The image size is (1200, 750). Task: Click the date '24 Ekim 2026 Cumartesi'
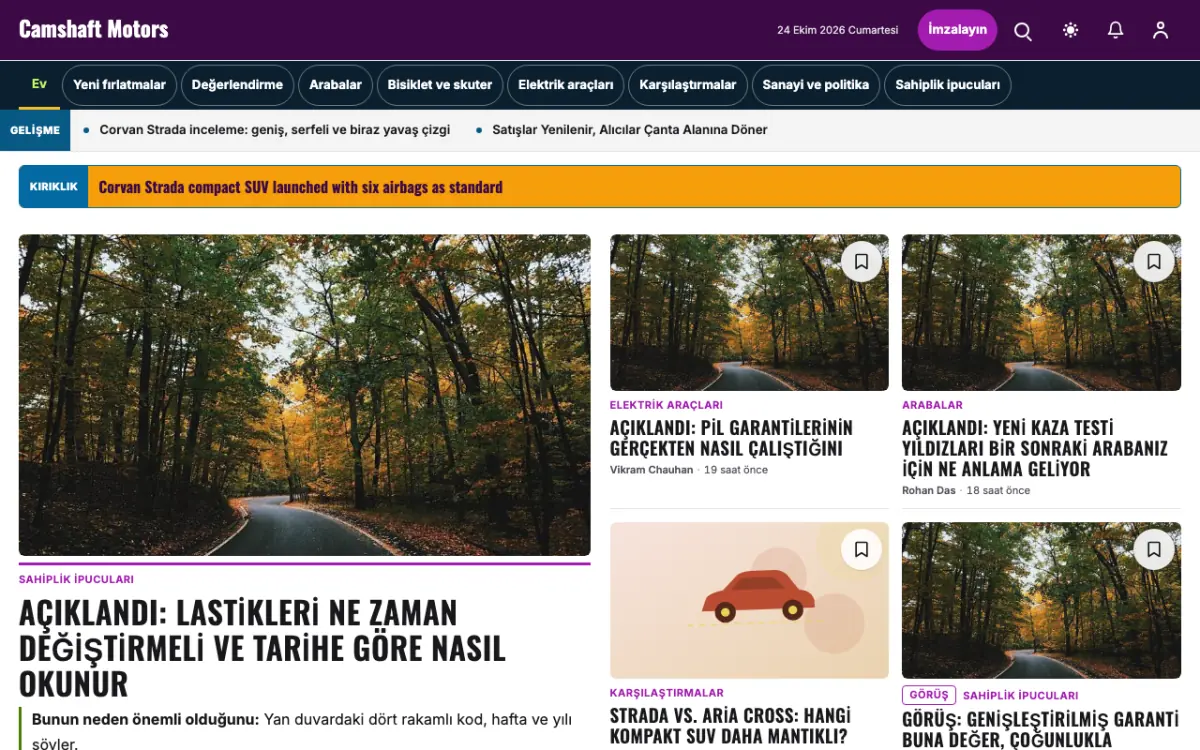[x=838, y=30]
